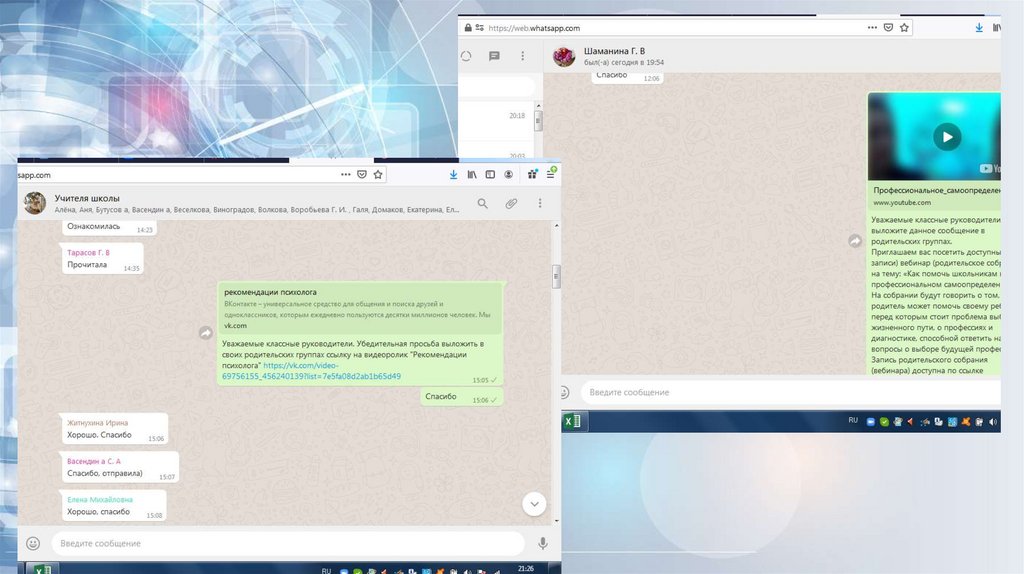Open library icon in front browser toolbar
1024x574 pixels.
click(x=472, y=174)
